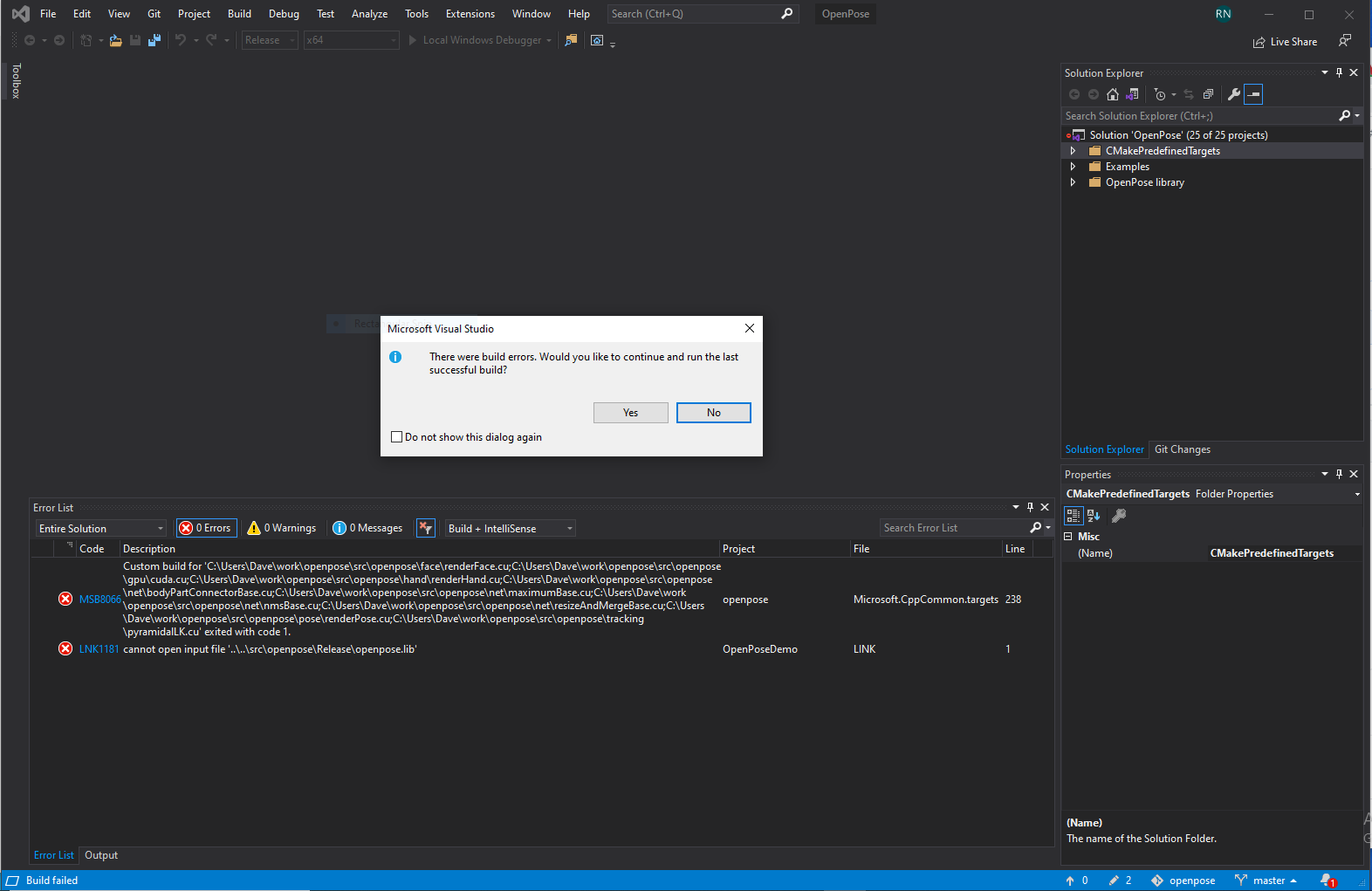The width and height of the screenshot is (1372, 891).
Task: Click the Undo toolbar icon
Action: pyautogui.click(x=181, y=40)
